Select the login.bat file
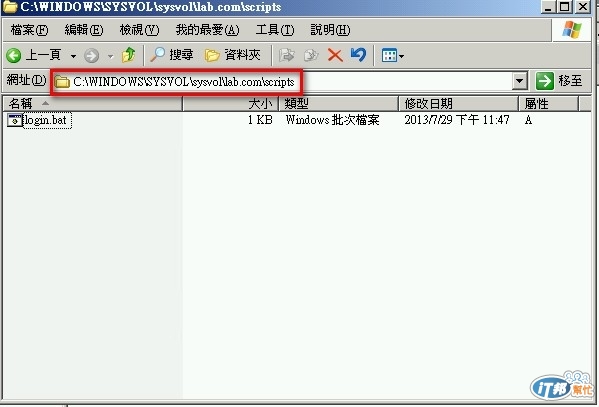The height and width of the screenshot is (407, 599). [45, 120]
